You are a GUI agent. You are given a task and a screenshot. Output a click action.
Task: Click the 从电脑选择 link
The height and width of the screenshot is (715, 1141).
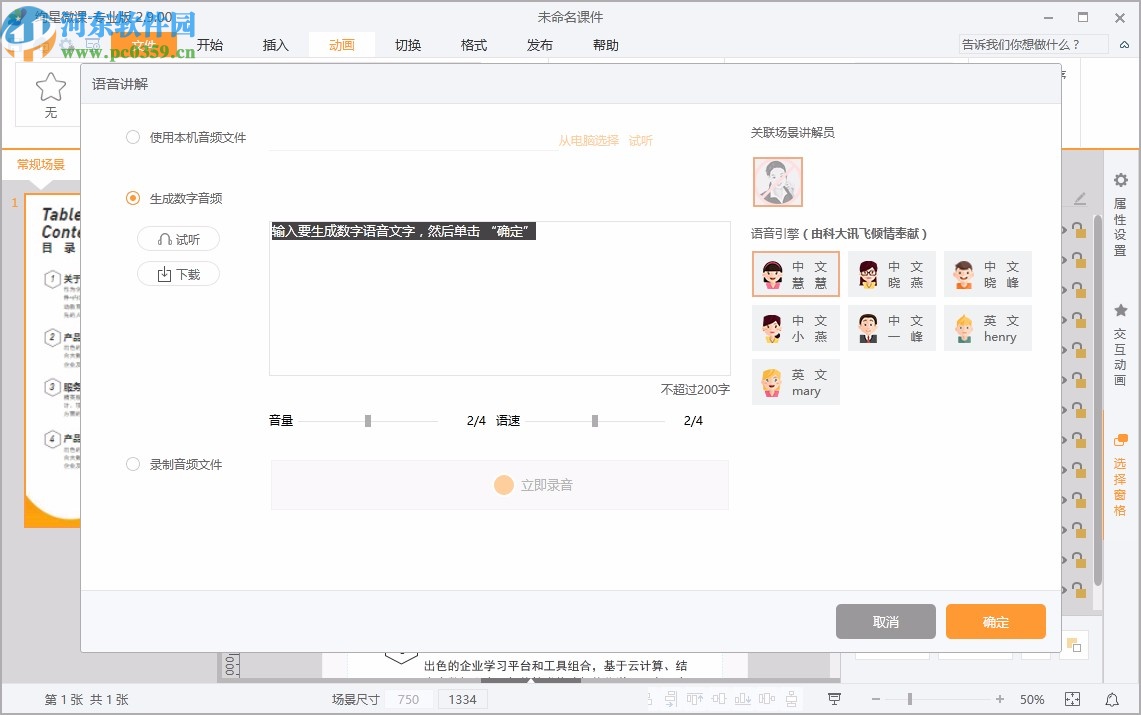591,141
